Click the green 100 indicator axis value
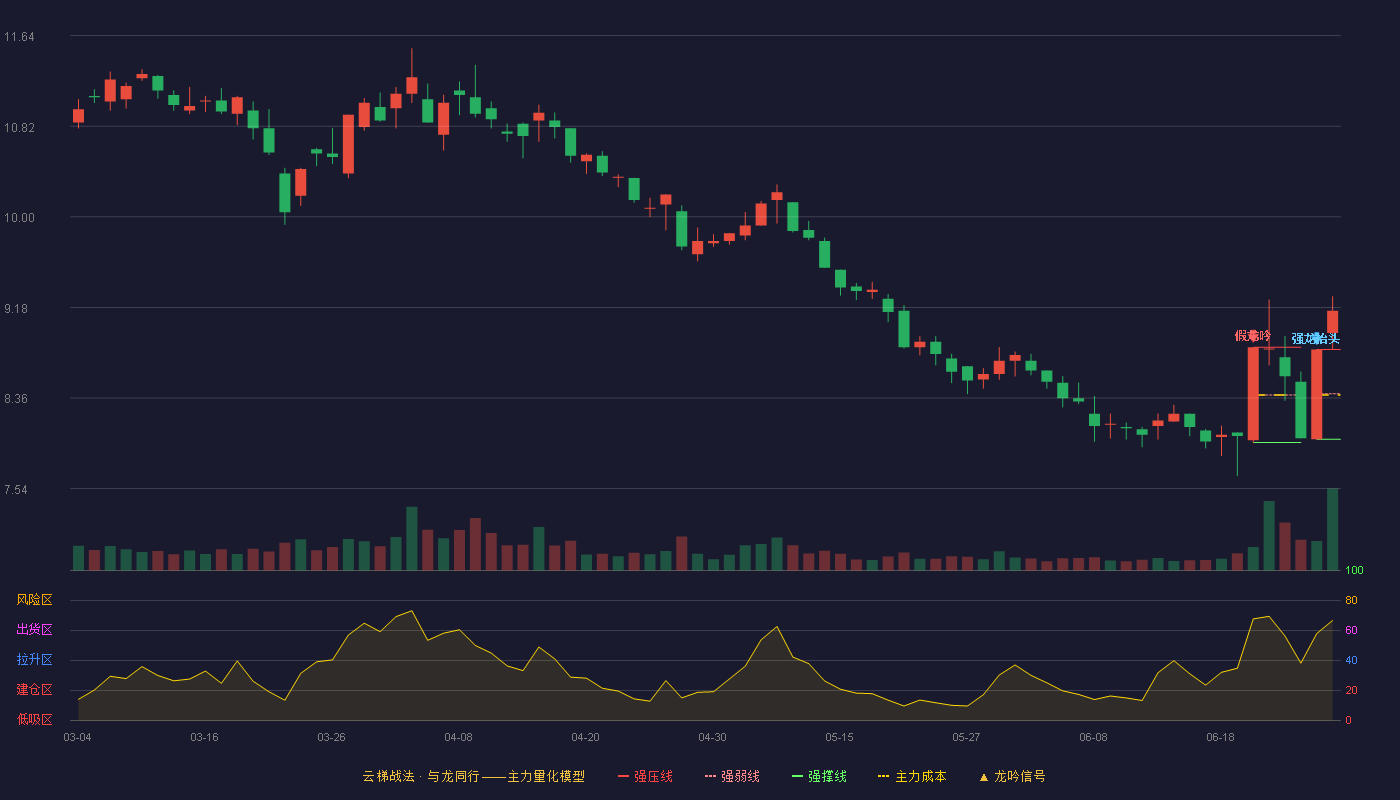 click(x=1354, y=571)
